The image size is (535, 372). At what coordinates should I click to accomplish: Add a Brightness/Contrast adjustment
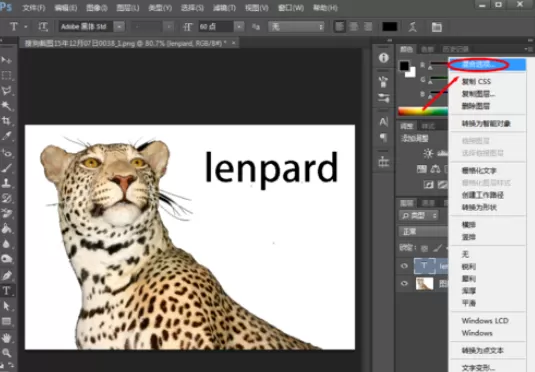click(x=428, y=153)
